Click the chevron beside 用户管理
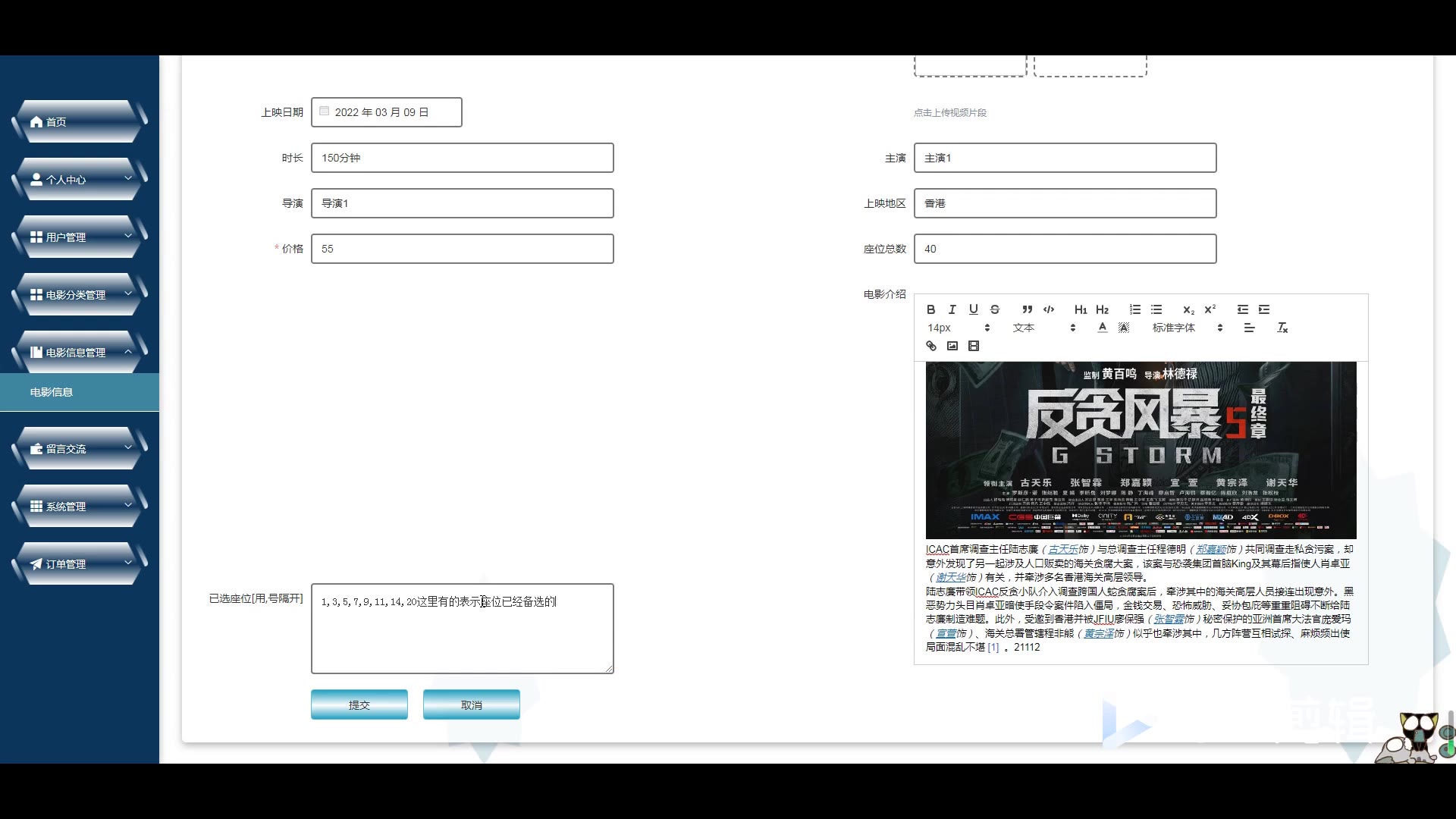This screenshot has width=1456, height=819. (x=128, y=236)
